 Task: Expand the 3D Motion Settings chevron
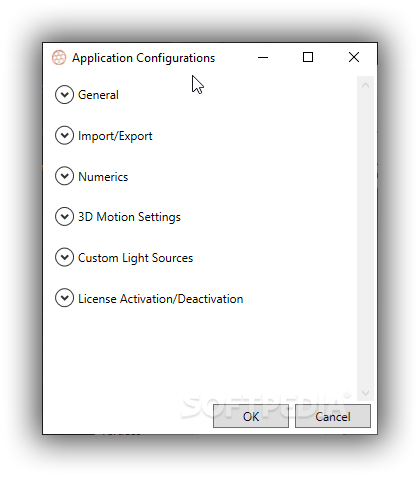pos(64,217)
